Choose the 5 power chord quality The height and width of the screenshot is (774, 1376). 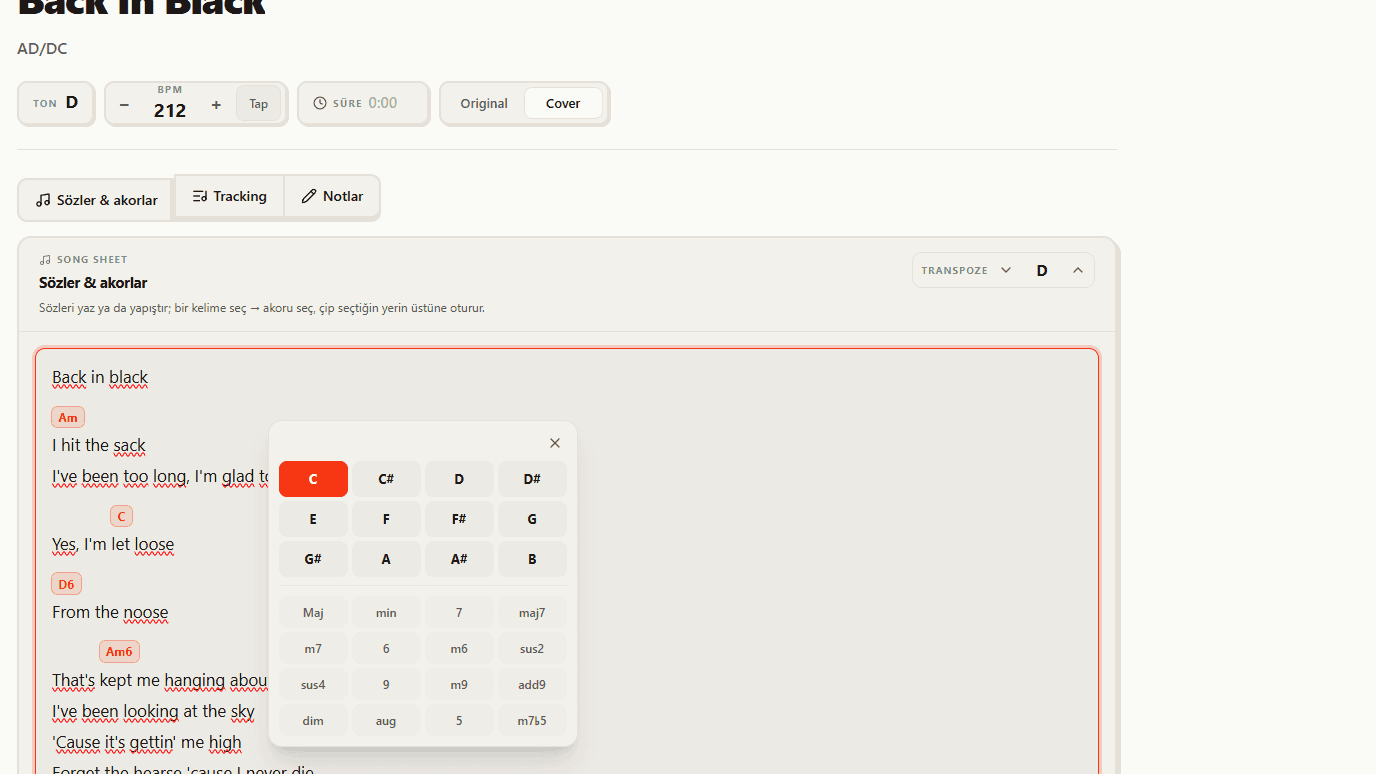tap(459, 721)
